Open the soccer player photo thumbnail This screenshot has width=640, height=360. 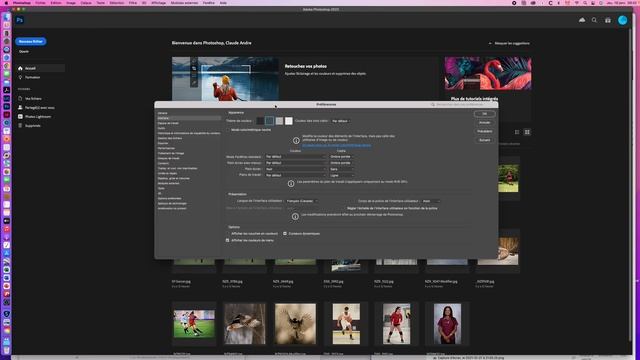click(194, 324)
